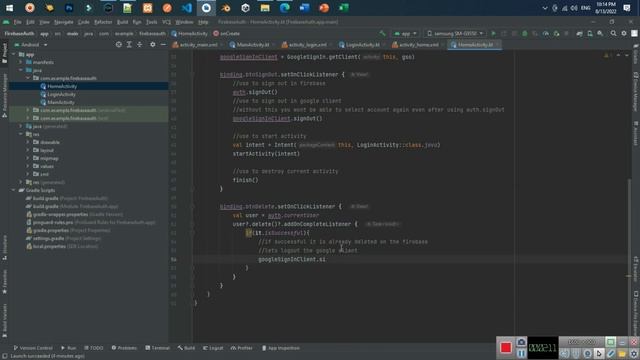Click Collapse All in project panel
640x360 pixels.
coord(140,44)
